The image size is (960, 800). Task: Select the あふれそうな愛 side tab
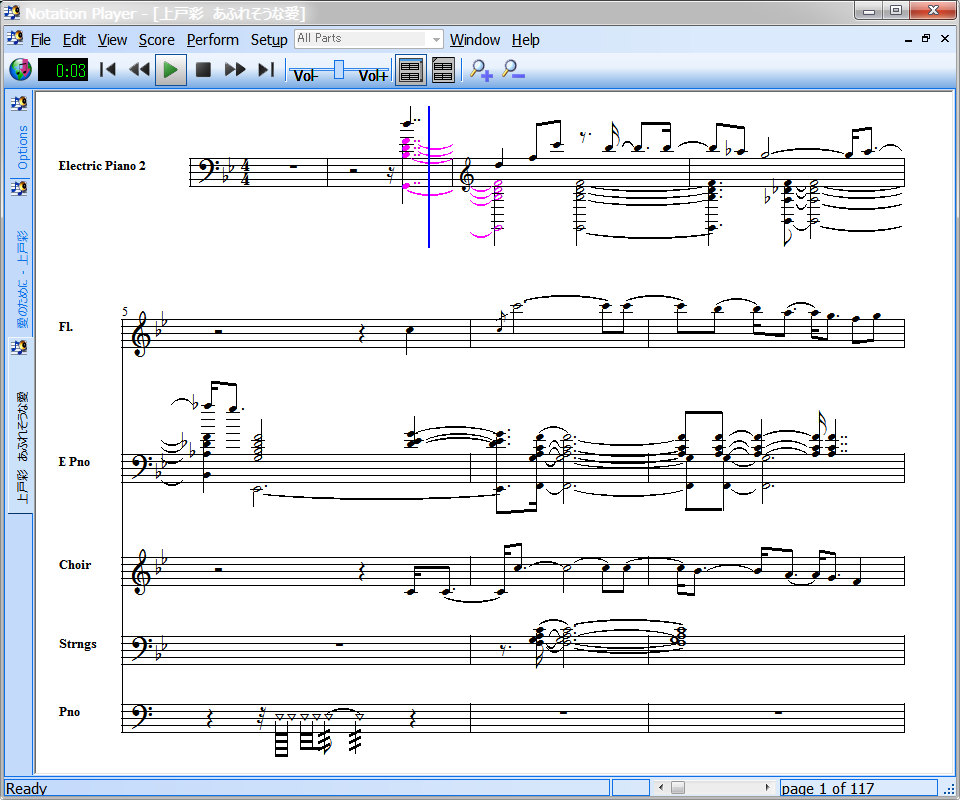20,426
